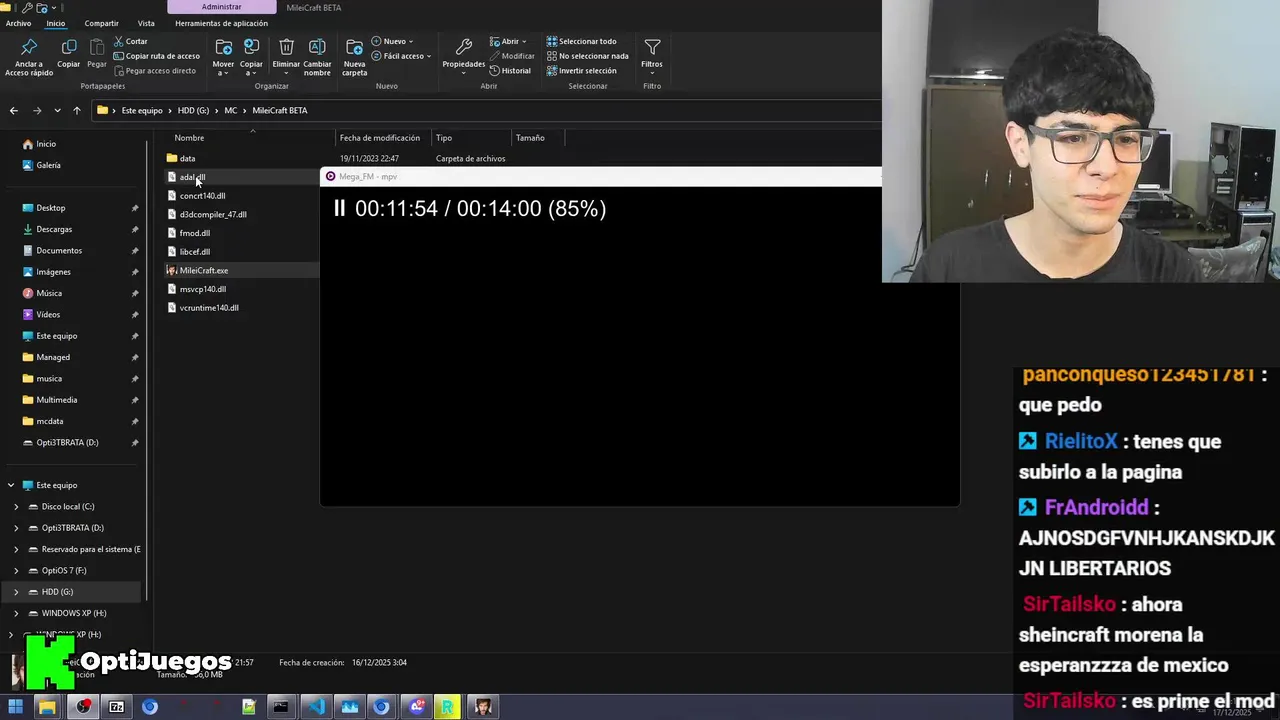Image resolution: width=1280 pixels, height=720 pixels.
Task: Open Visual Studio Code taskbar icon
Action: (x=316, y=707)
